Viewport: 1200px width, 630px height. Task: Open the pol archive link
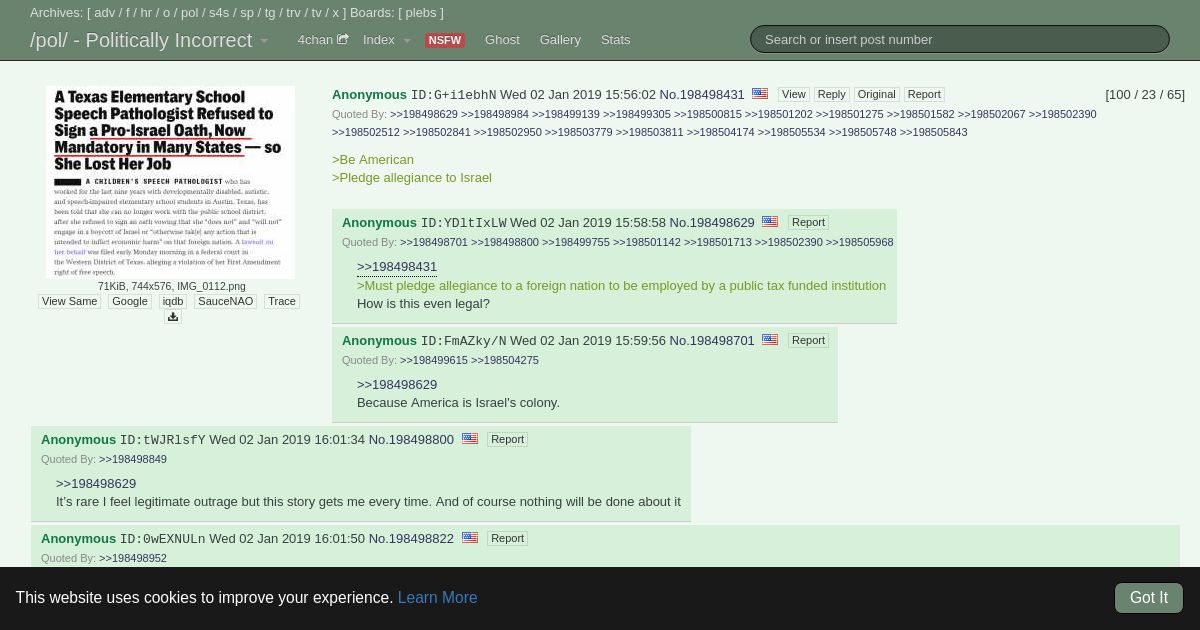[190, 13]
